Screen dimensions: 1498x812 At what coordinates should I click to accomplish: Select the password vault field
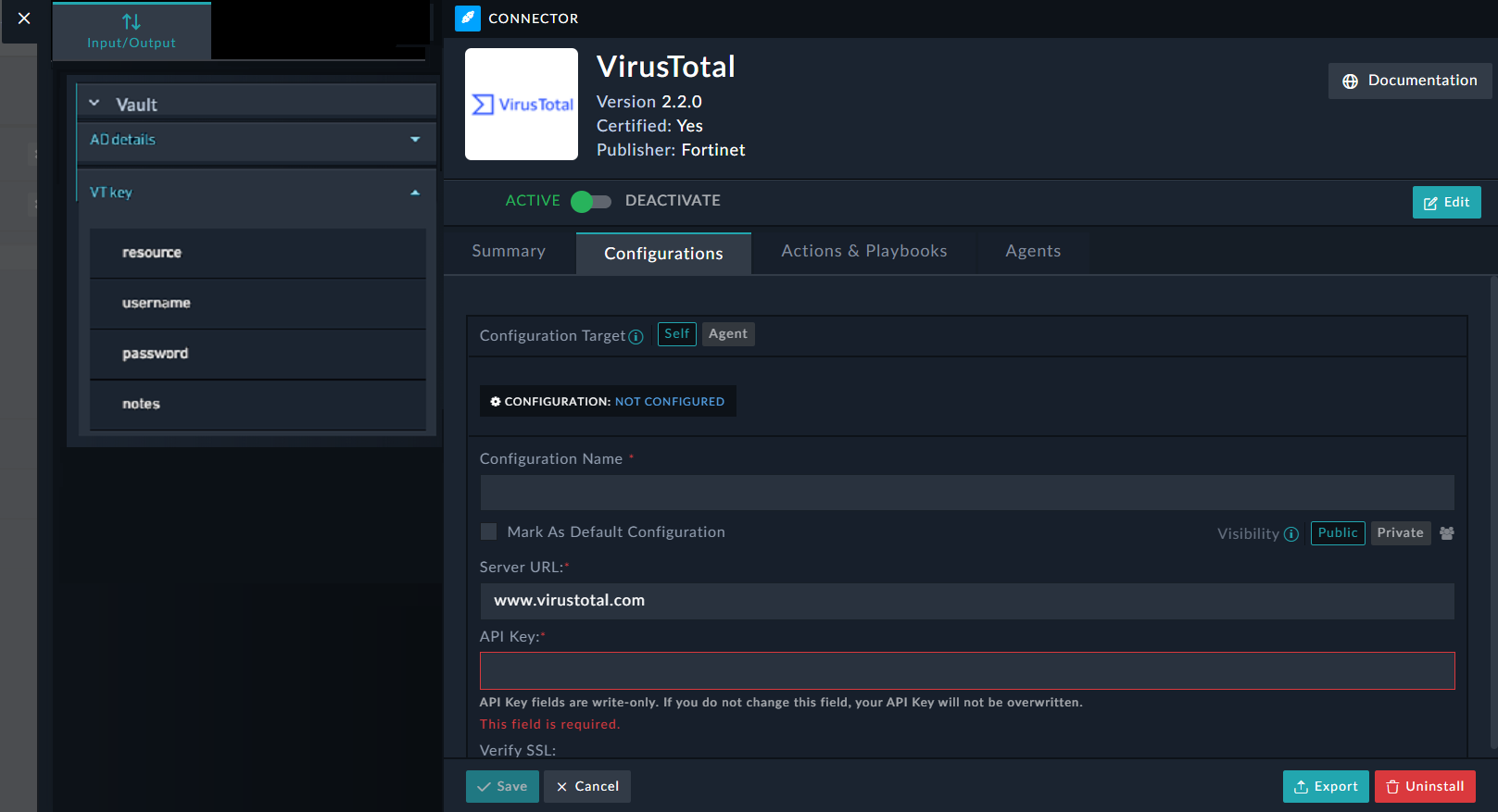258,354
